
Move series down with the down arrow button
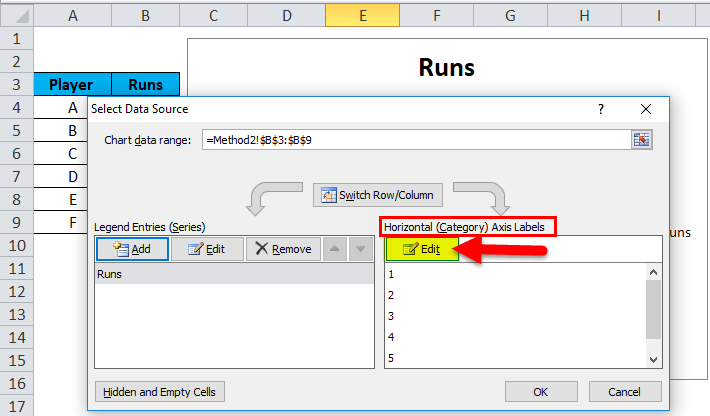tap(360, 249)
